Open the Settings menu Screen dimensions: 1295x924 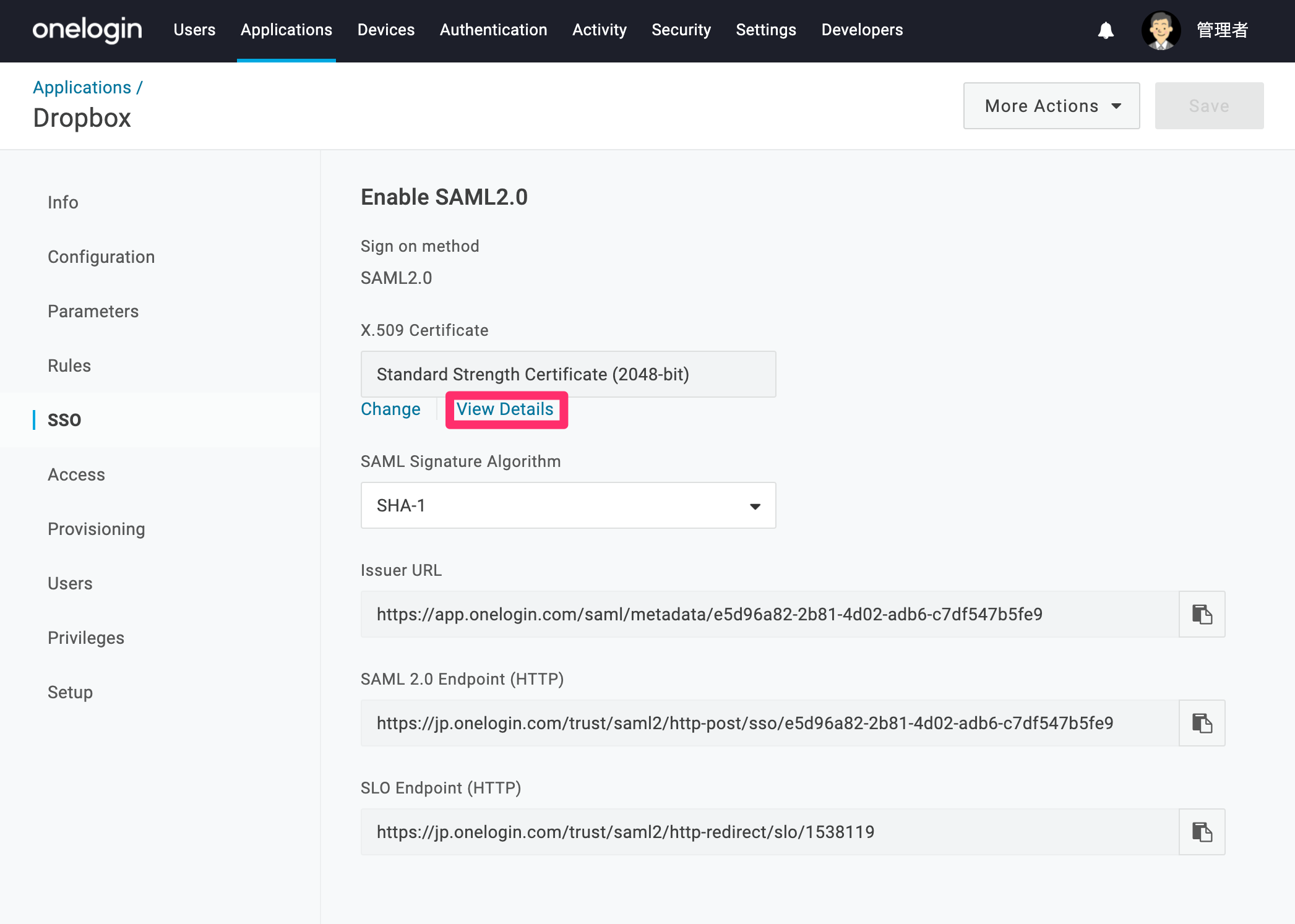pos(766,30)
